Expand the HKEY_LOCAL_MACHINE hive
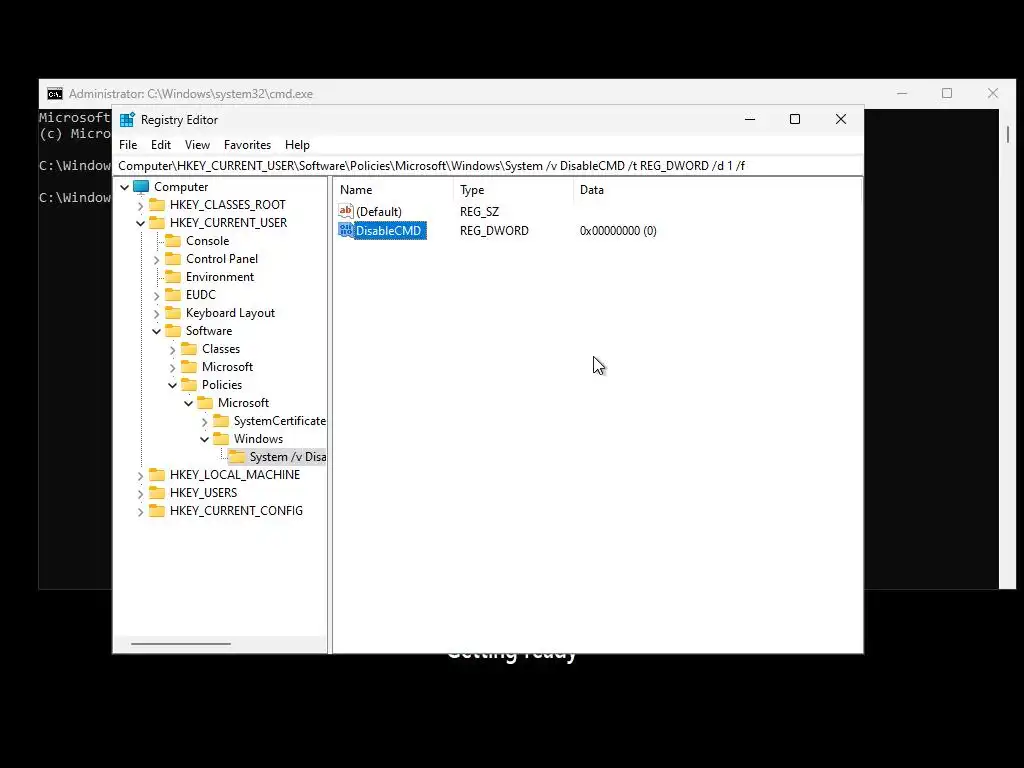The height and width of the screenshot is (768, 1024). 140,476
